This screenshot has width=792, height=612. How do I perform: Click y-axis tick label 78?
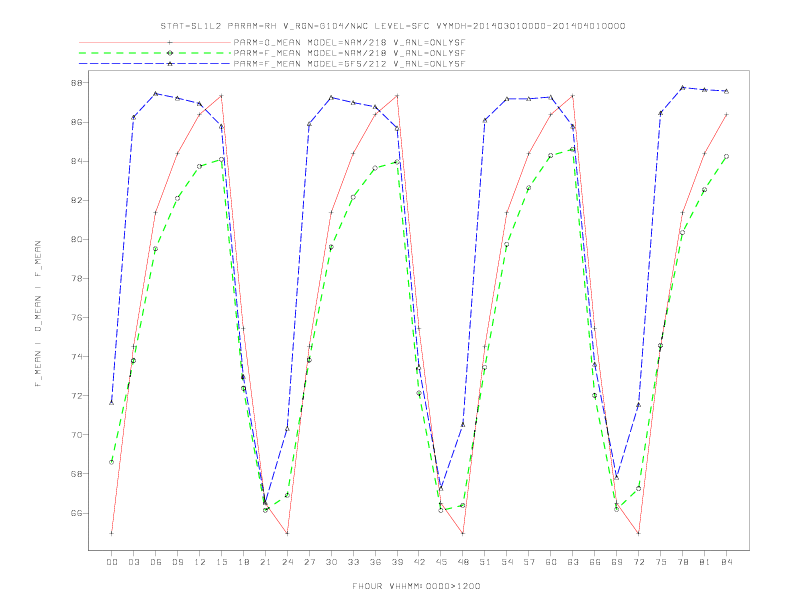point(76,278)
